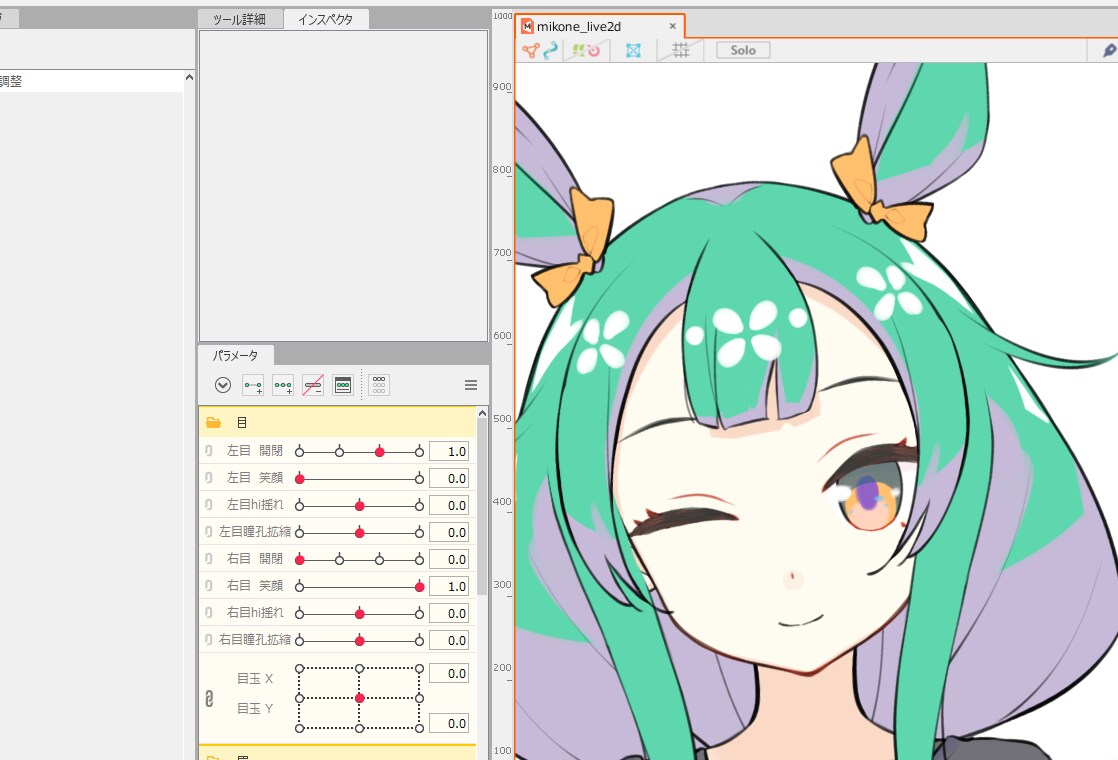The height and width of the screenshot is (760, 1118).
Task: Click the 左目 開閉 value field showing 1.0
Action: click(449, 451)
